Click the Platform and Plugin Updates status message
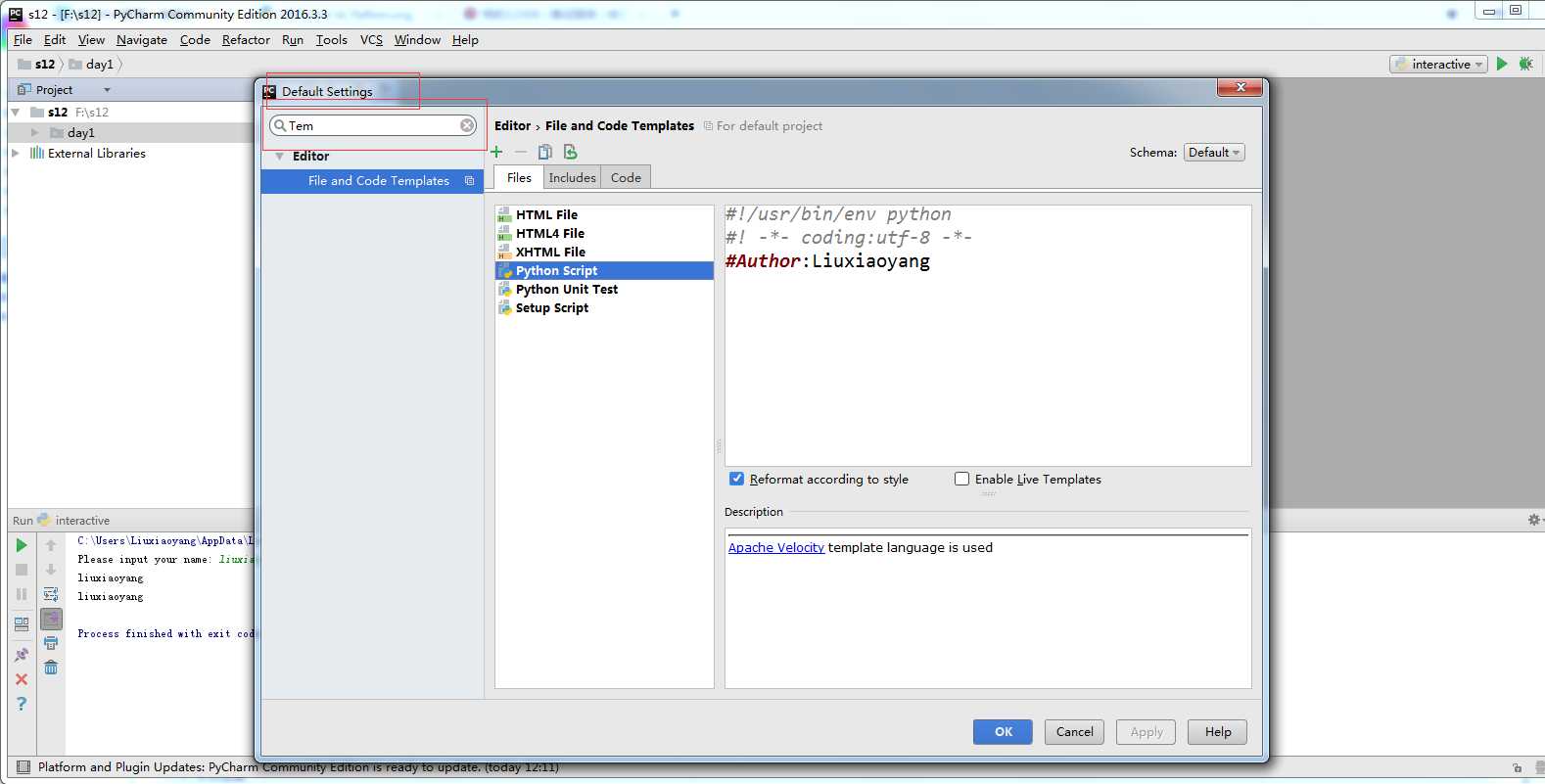The width and height of the screenshot is (1545, 784). [298, 767]
